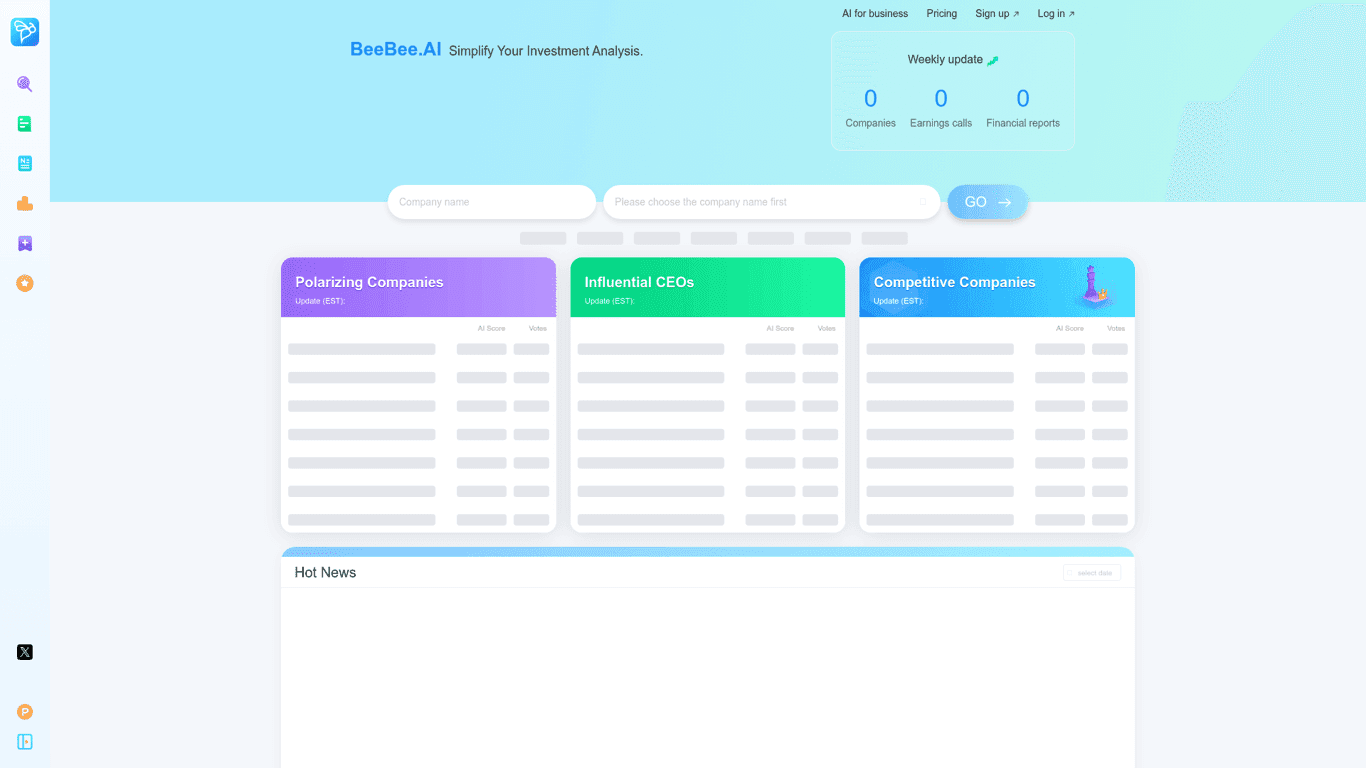Open the purple bookmark-plus sidebar icon
This screenshot has width=1366, height=768.
click(25, 244)
